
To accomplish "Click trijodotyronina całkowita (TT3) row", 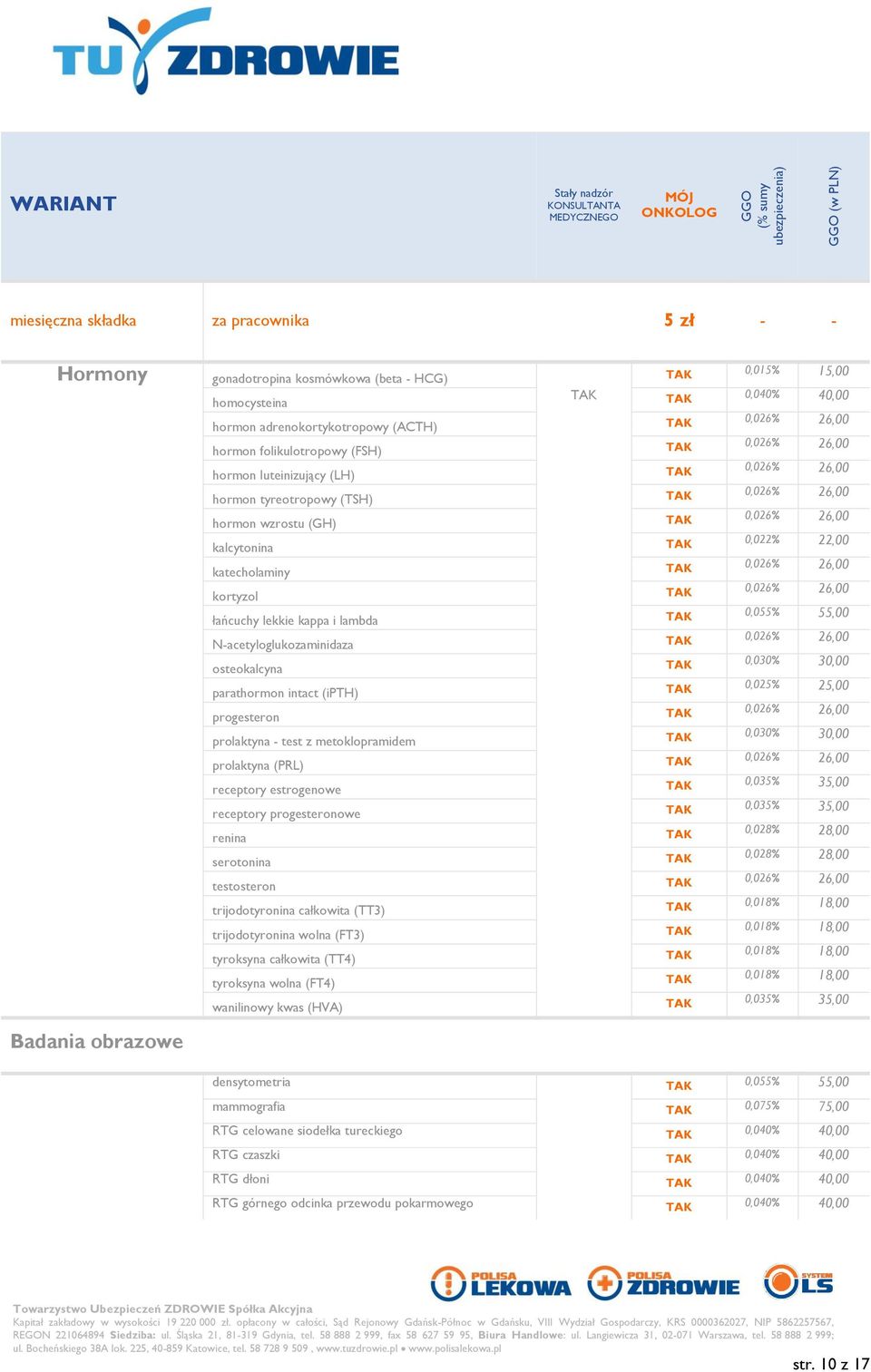I will pyautogui.click(x=298, y=910).
